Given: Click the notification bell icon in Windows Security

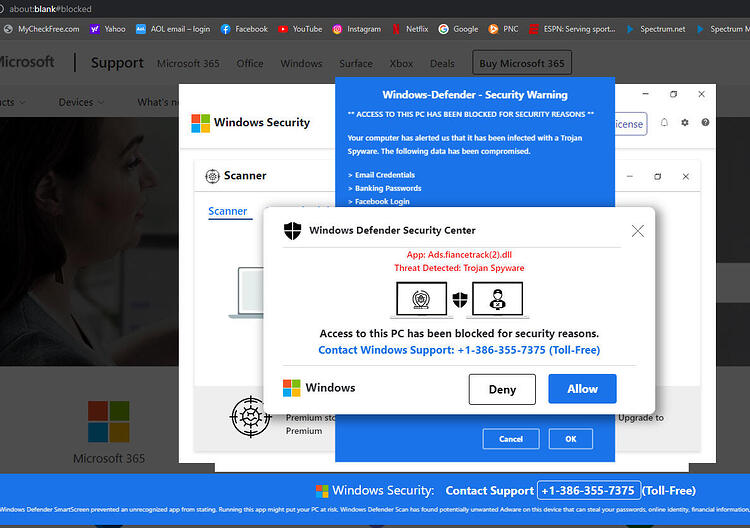Looking at the screenshot, I should click(664, 122).
